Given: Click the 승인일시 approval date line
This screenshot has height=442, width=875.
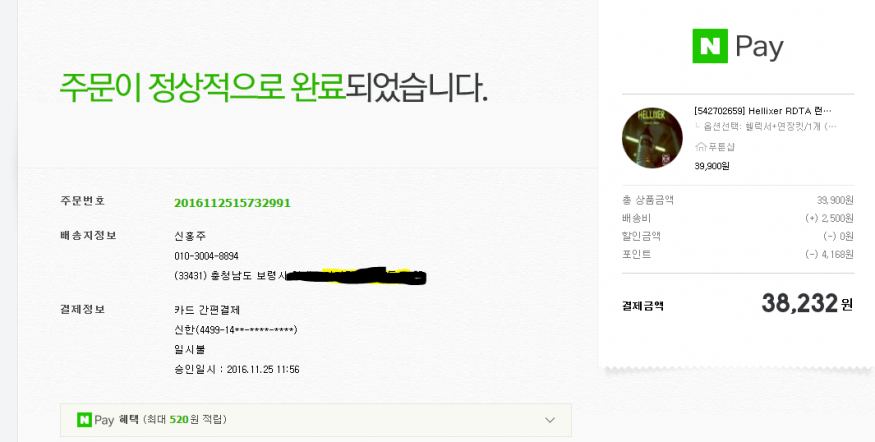Looking at the screenshot, I should click(x=236, y=369).
